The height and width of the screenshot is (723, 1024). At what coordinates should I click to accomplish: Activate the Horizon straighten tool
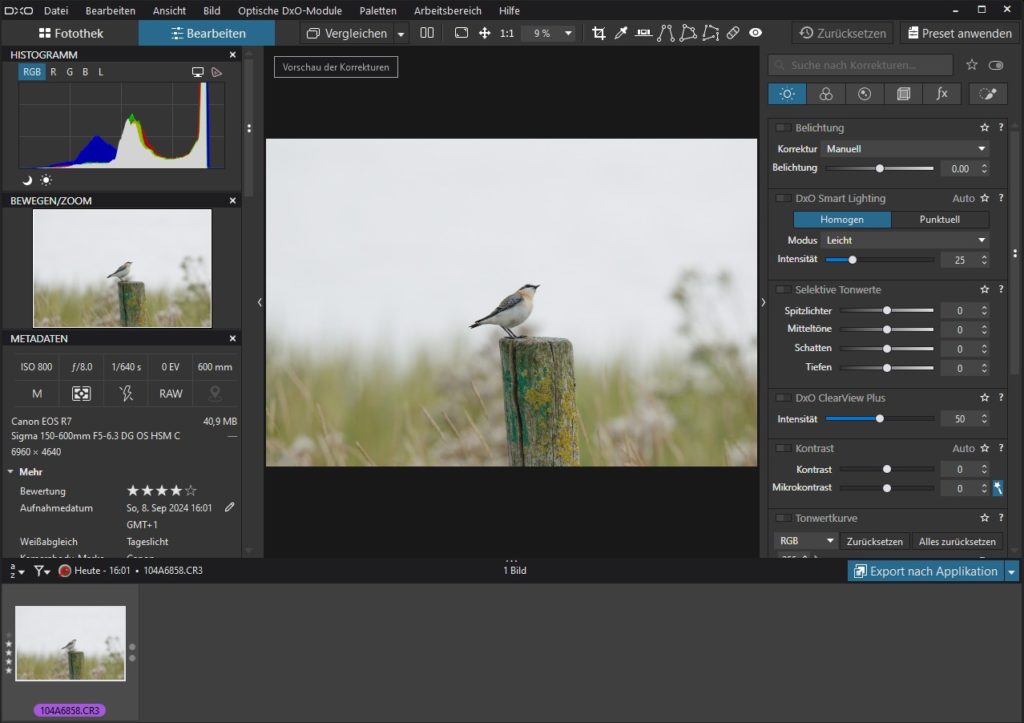click(x=643, y=33)
